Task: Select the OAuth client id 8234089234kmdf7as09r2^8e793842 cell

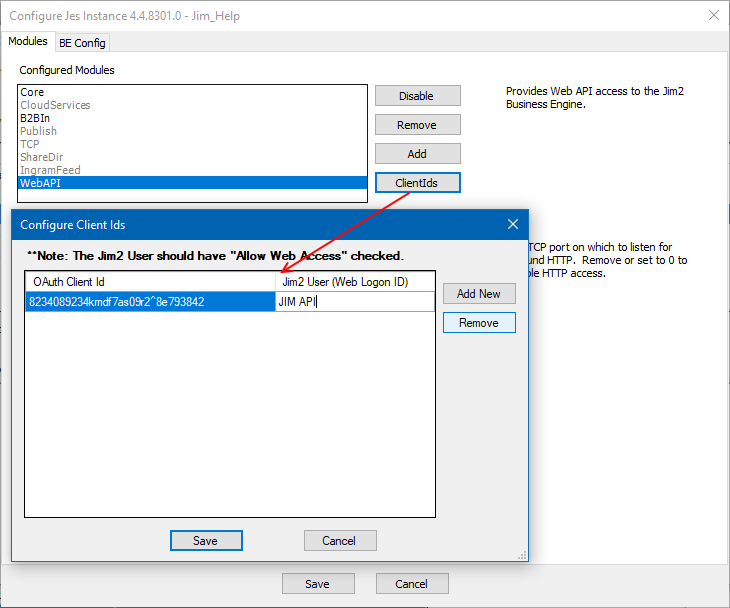Action: click(x=150, y=302)
